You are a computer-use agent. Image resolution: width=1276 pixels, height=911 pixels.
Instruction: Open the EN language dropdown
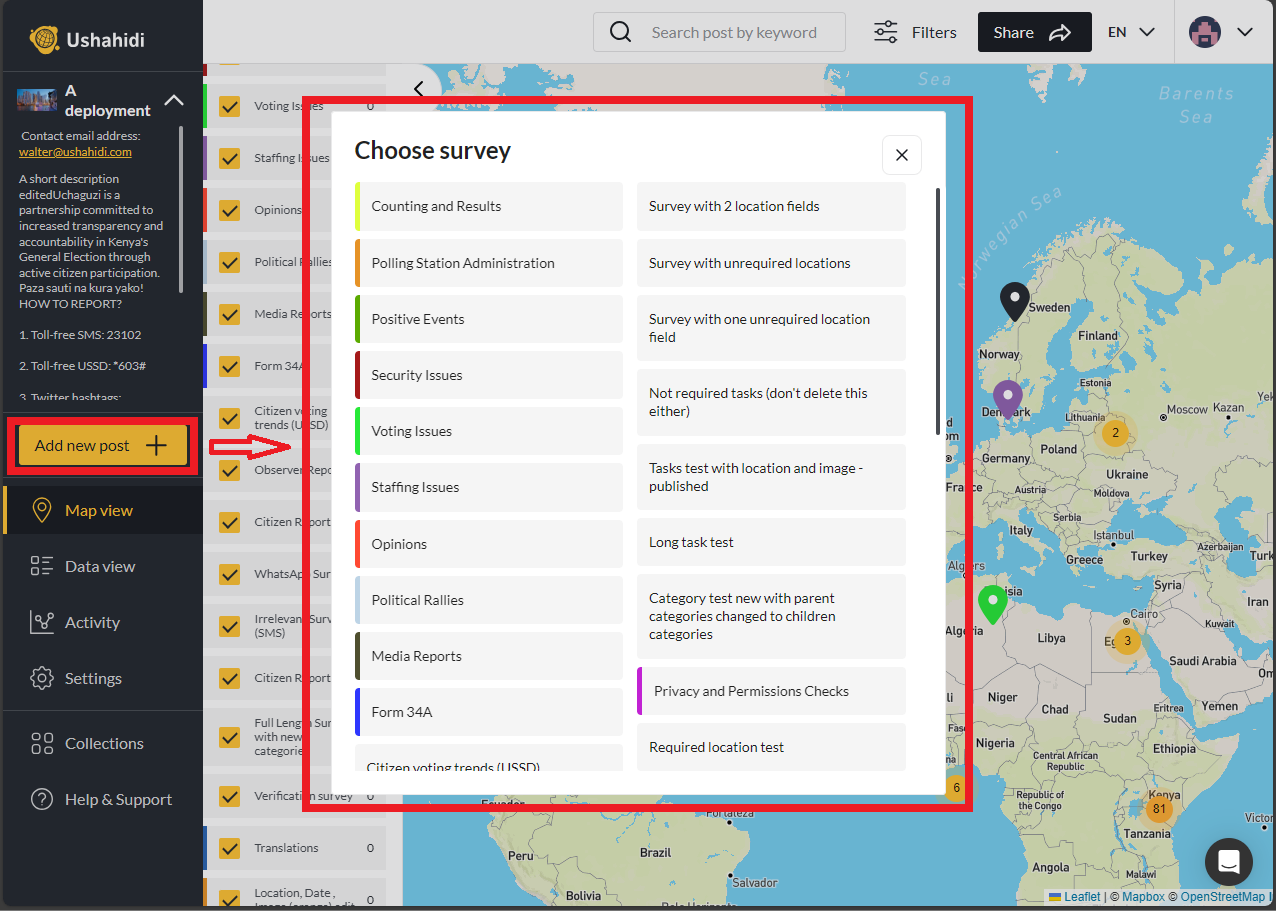pyautogui.click(x=1129, y=31)
